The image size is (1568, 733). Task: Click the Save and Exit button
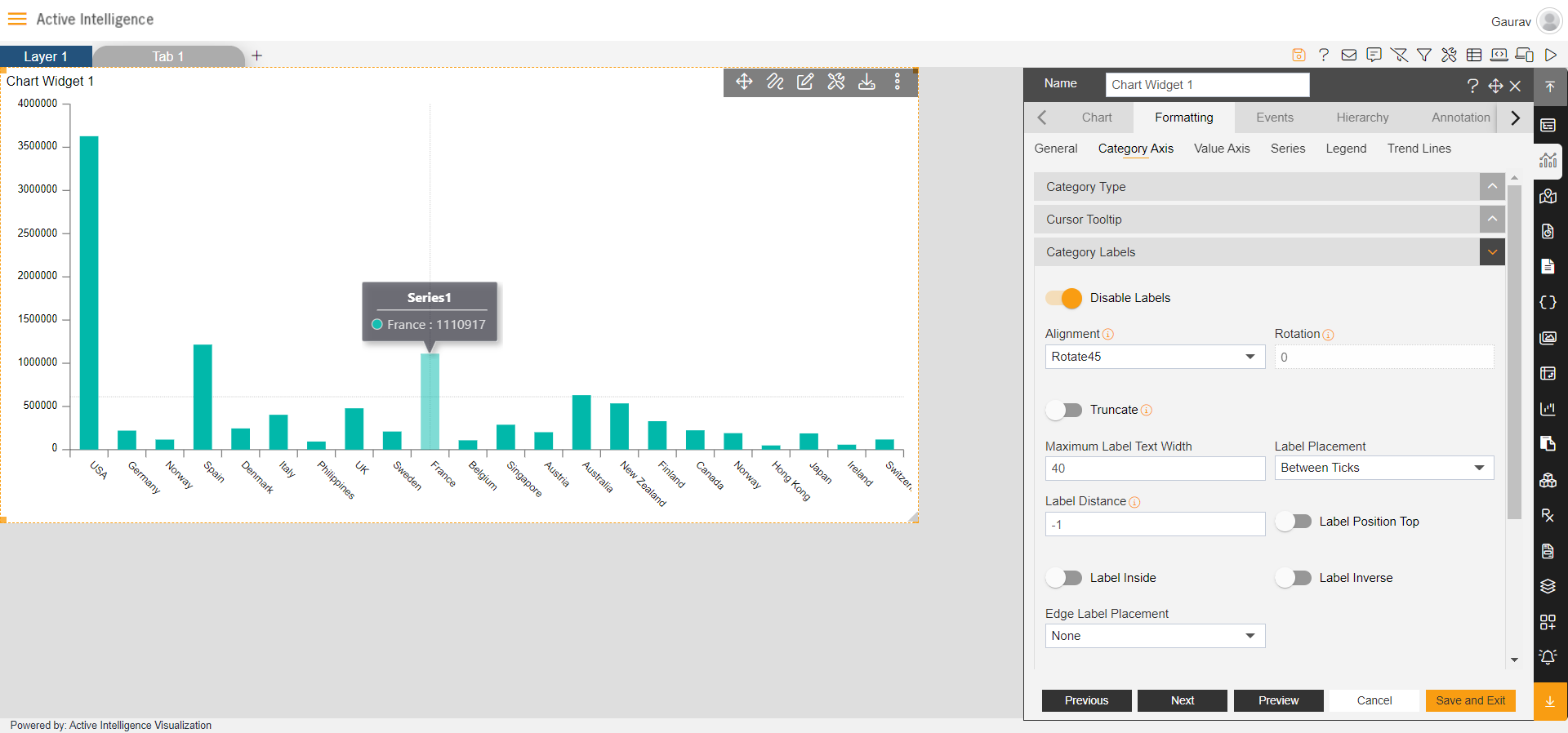pyautogui.click(x=1470, y=700)
